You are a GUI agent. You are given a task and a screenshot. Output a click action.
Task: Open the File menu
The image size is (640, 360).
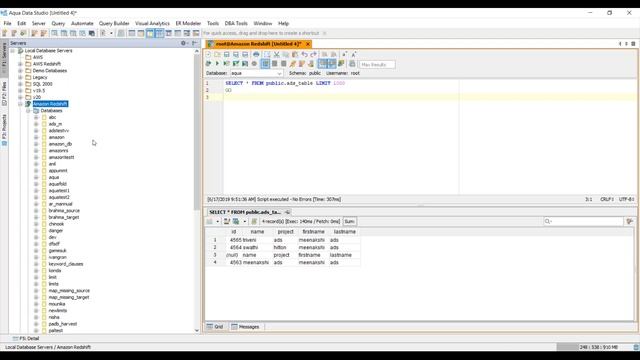click(x=7, y=23)
